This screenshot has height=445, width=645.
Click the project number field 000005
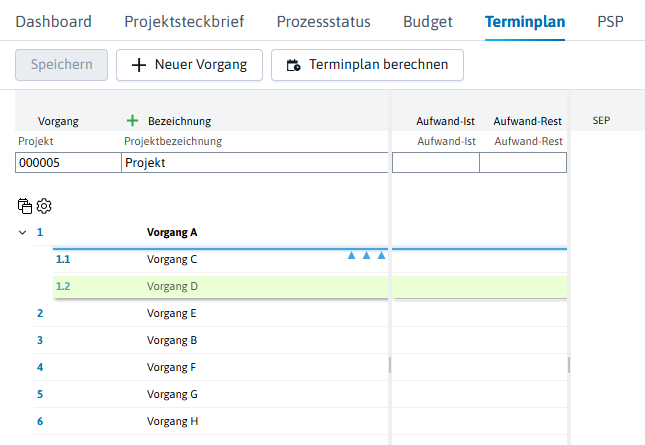(68, 162)
